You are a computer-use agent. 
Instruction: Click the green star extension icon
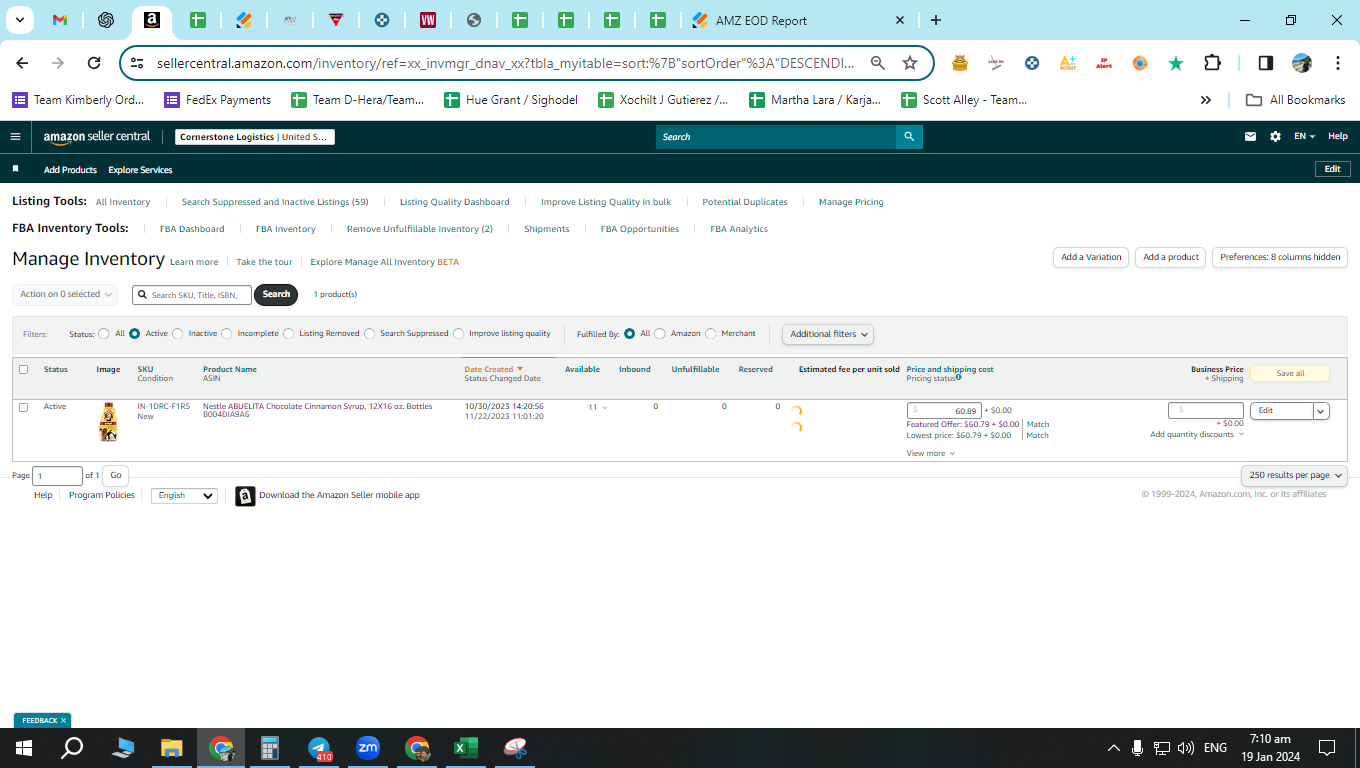[x=1176, y=63]
